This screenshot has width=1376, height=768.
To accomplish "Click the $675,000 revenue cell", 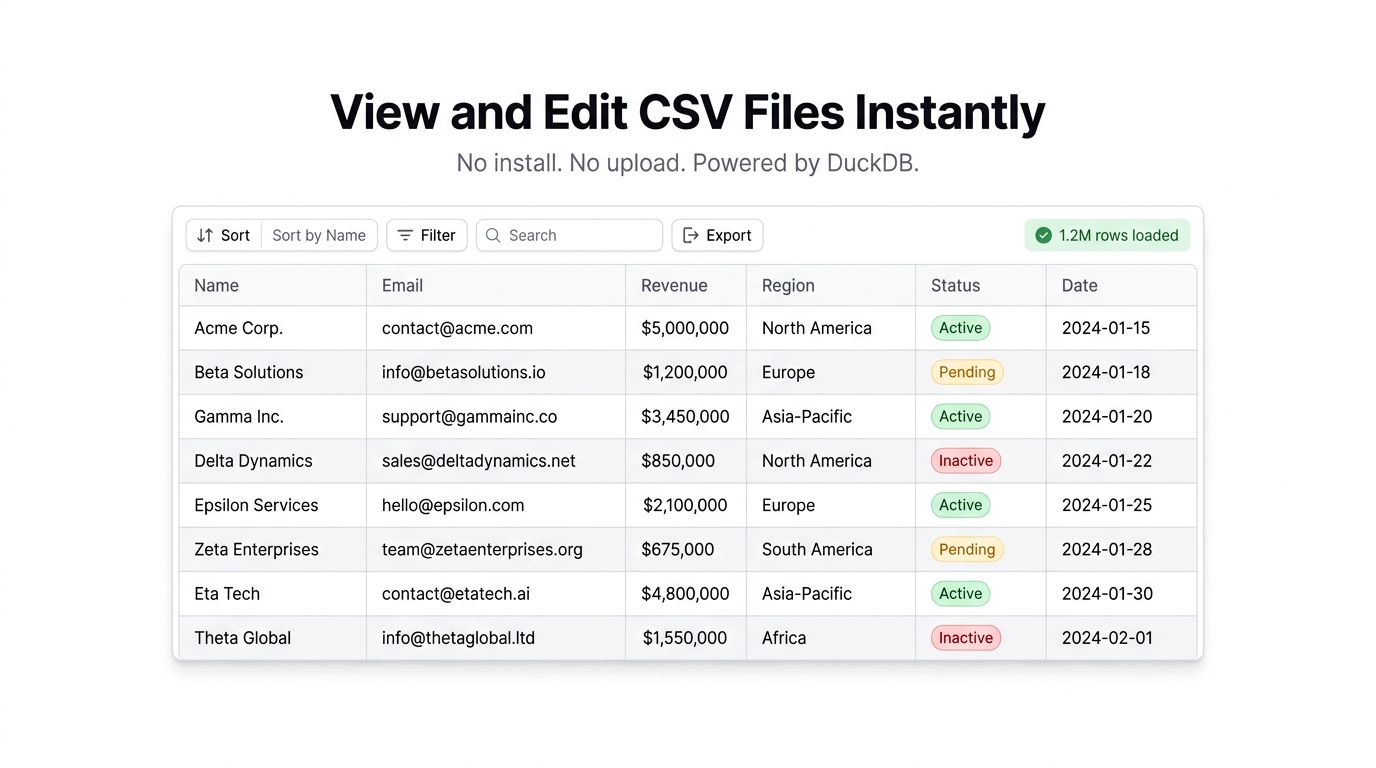I will (686, 549).
